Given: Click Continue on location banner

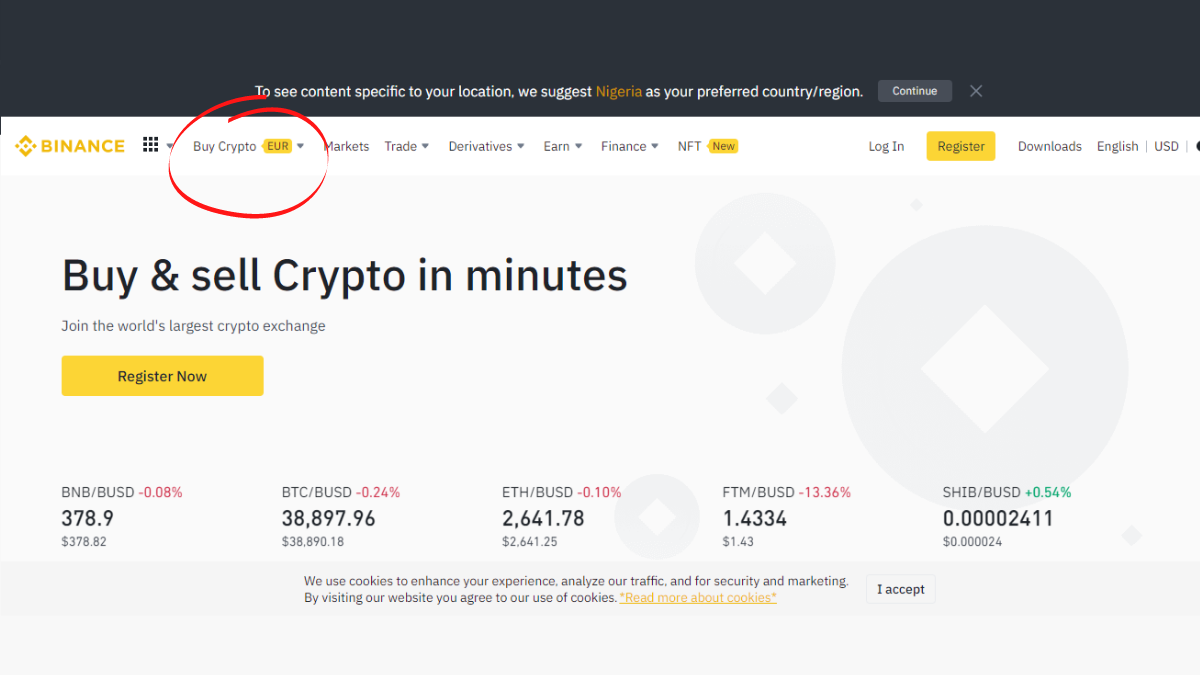Looking at the screenshot, I should (x=915, y=91).
